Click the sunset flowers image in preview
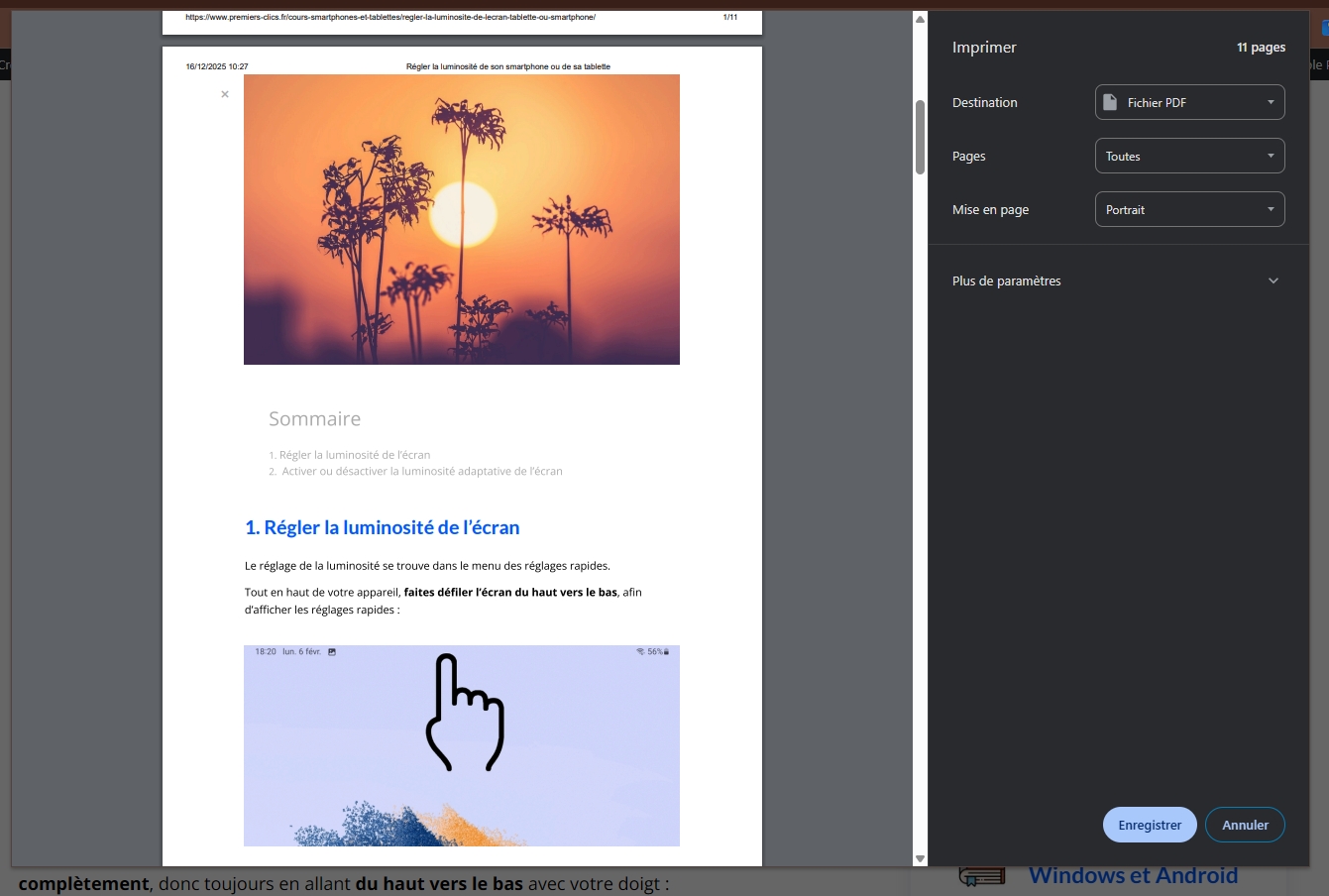 [x=461, y=219]
